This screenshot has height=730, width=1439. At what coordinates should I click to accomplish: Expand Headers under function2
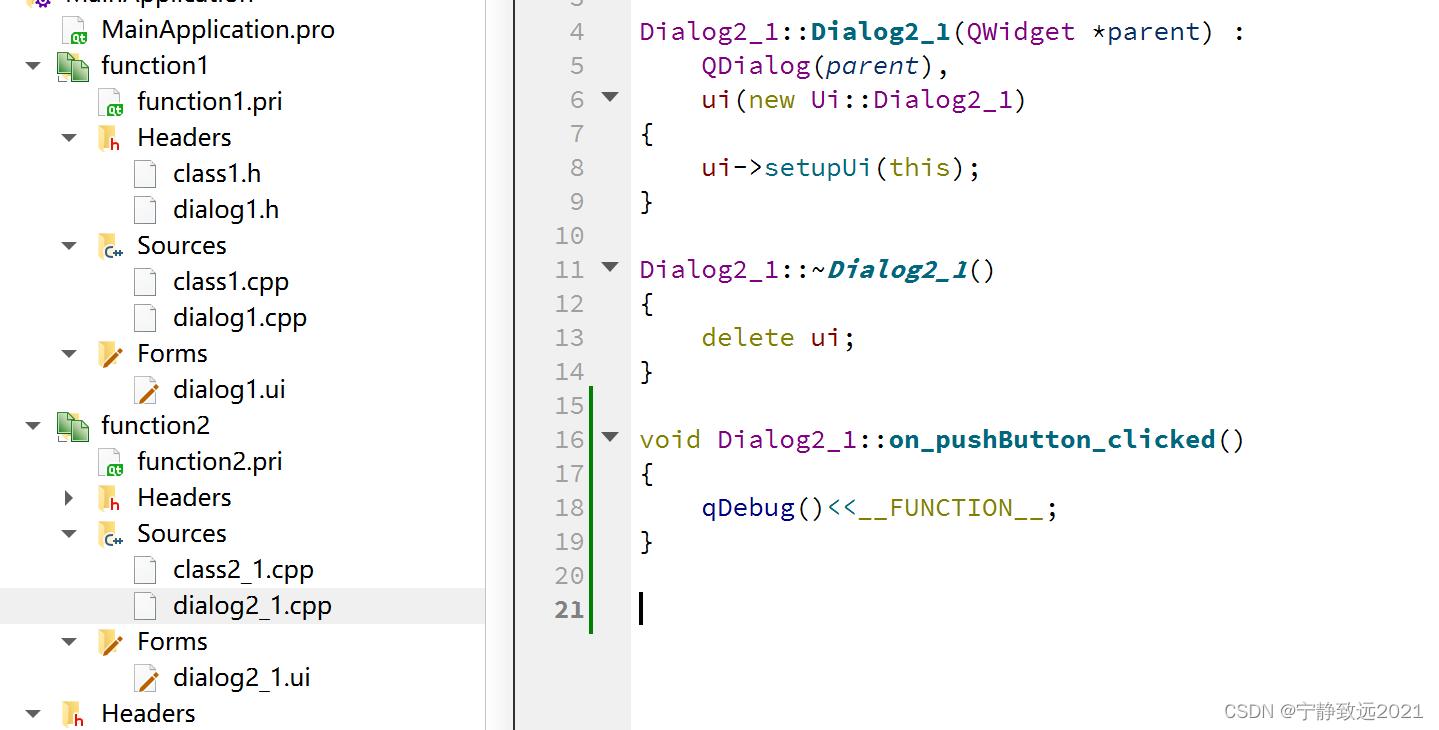69,497
